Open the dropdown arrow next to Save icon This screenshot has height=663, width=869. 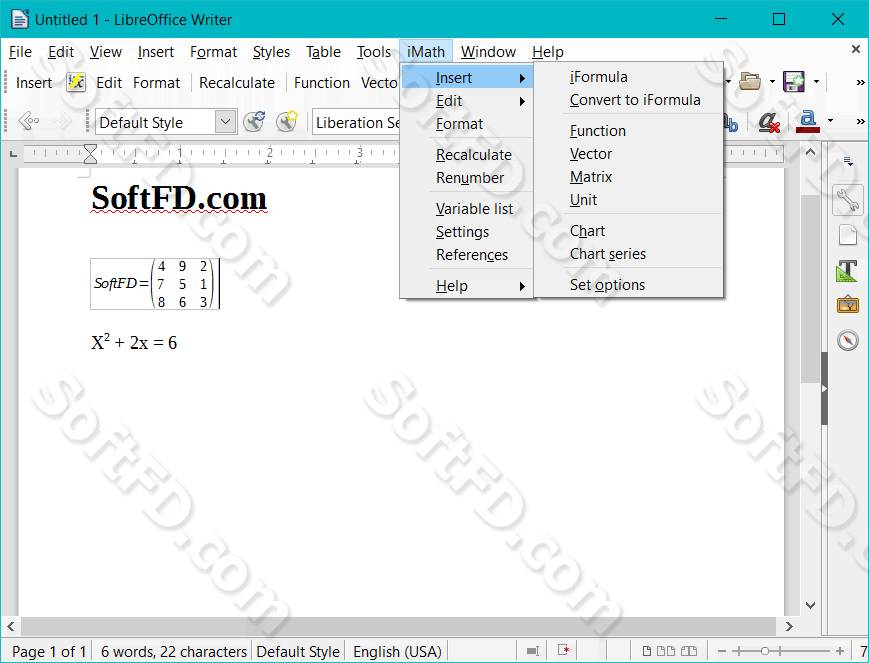[816, 82]
